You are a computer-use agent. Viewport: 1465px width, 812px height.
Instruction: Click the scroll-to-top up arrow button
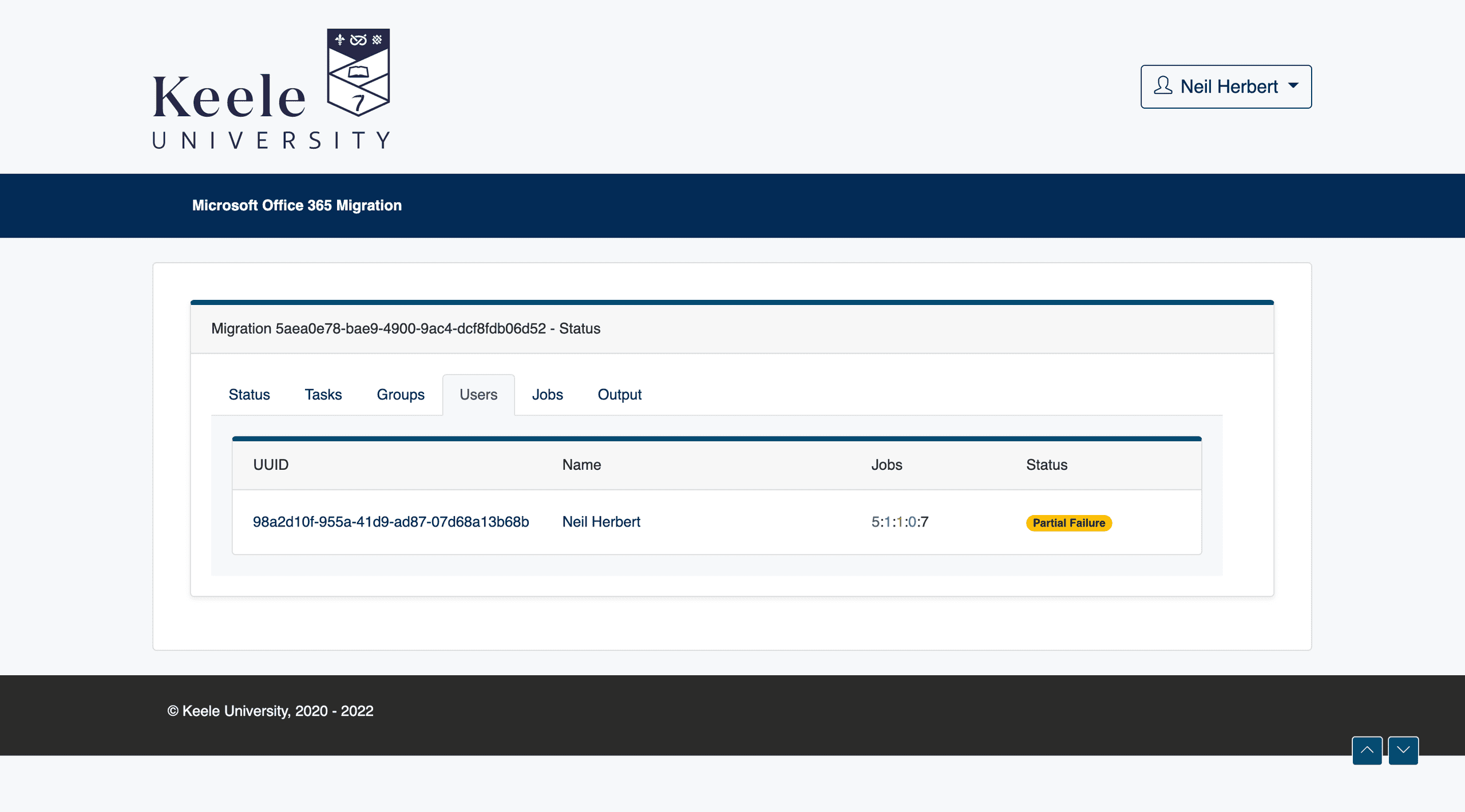coord(1367,750)
